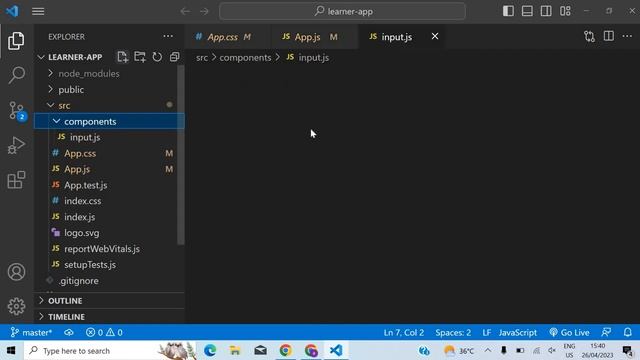Viewport: 640px width, 360px height.
Task: Open the feedback icon in status bar
Action: 607,333
